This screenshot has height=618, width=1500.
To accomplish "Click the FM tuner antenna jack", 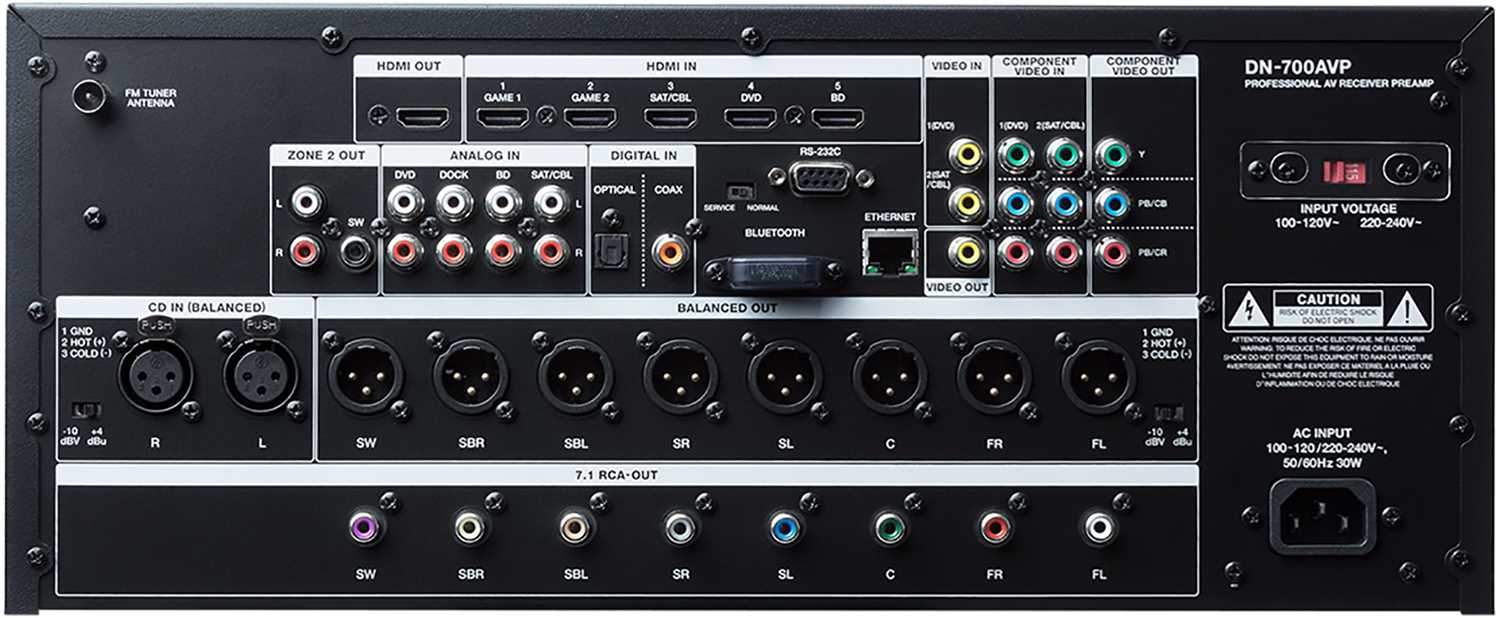I will coord(93,97).
